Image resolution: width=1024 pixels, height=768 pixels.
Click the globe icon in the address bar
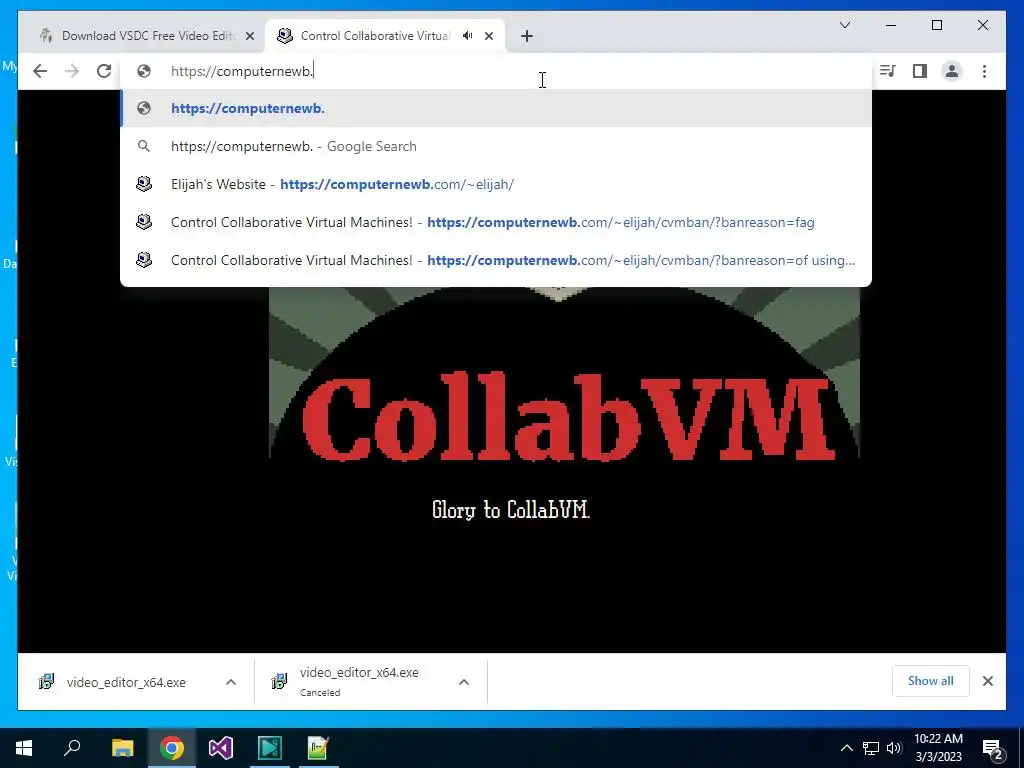click(144, 71)
